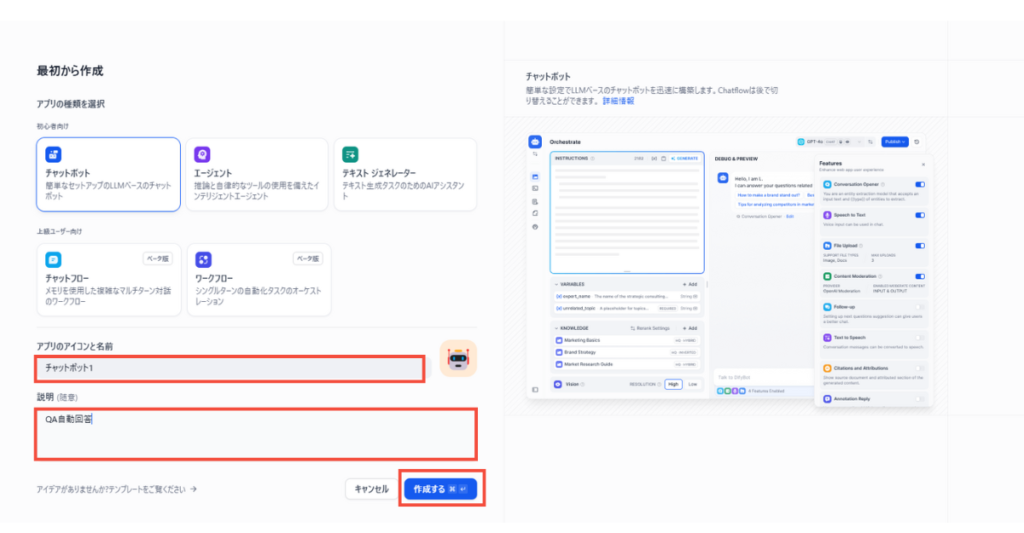Image resolution: width=1024 pixels, height=533 pixels.
Task: Toggle Conversation Opener switch in the preview
Action: tap(920, 185)
